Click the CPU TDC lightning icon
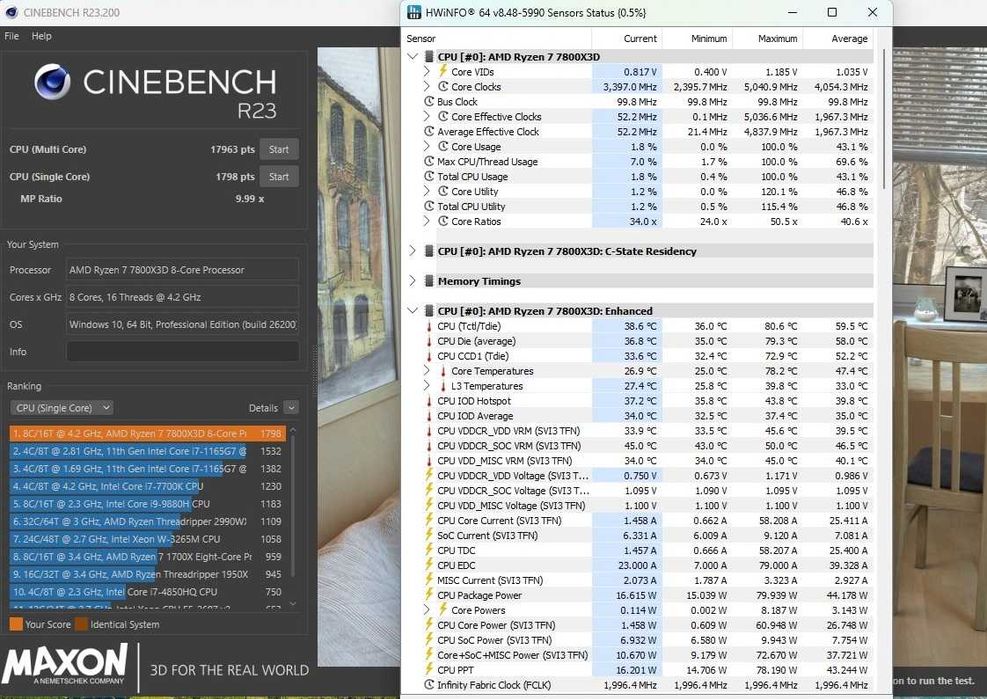The height and width of the screenshot is (699, 987). [x=429, y=550]
